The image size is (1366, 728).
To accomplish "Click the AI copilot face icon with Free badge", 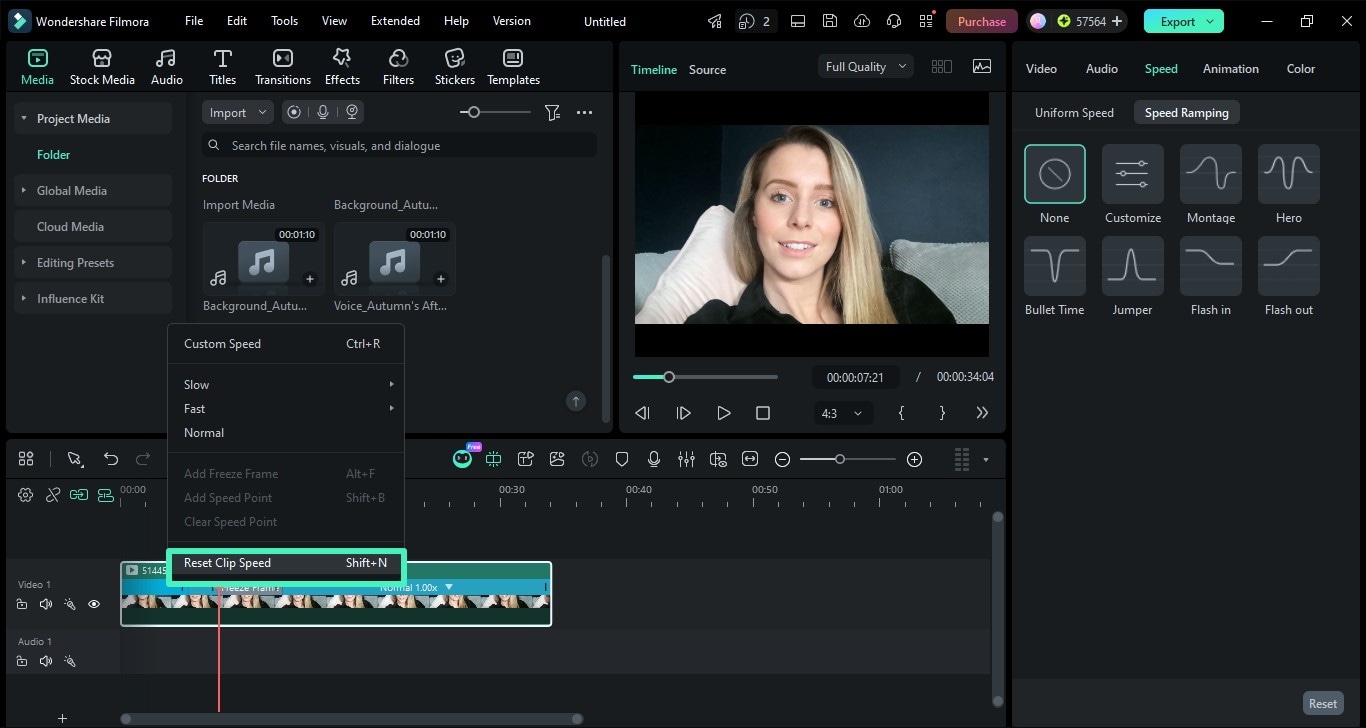I will [463, 458].
